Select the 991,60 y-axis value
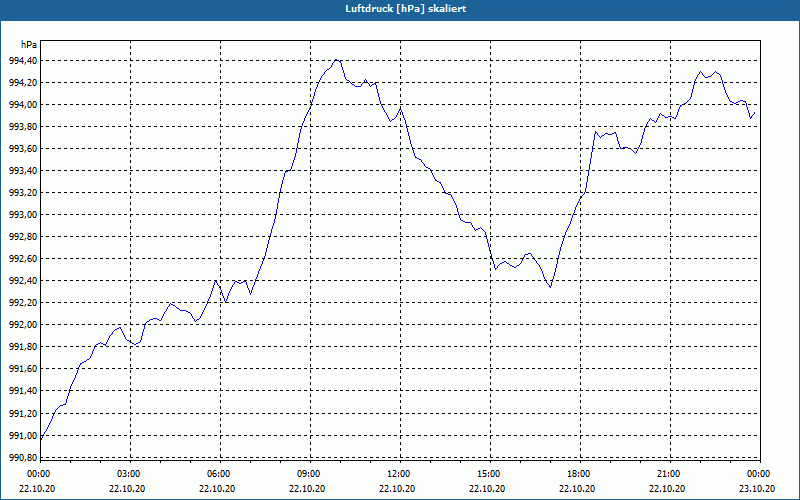The image size is (800, 500). (23, 369)
